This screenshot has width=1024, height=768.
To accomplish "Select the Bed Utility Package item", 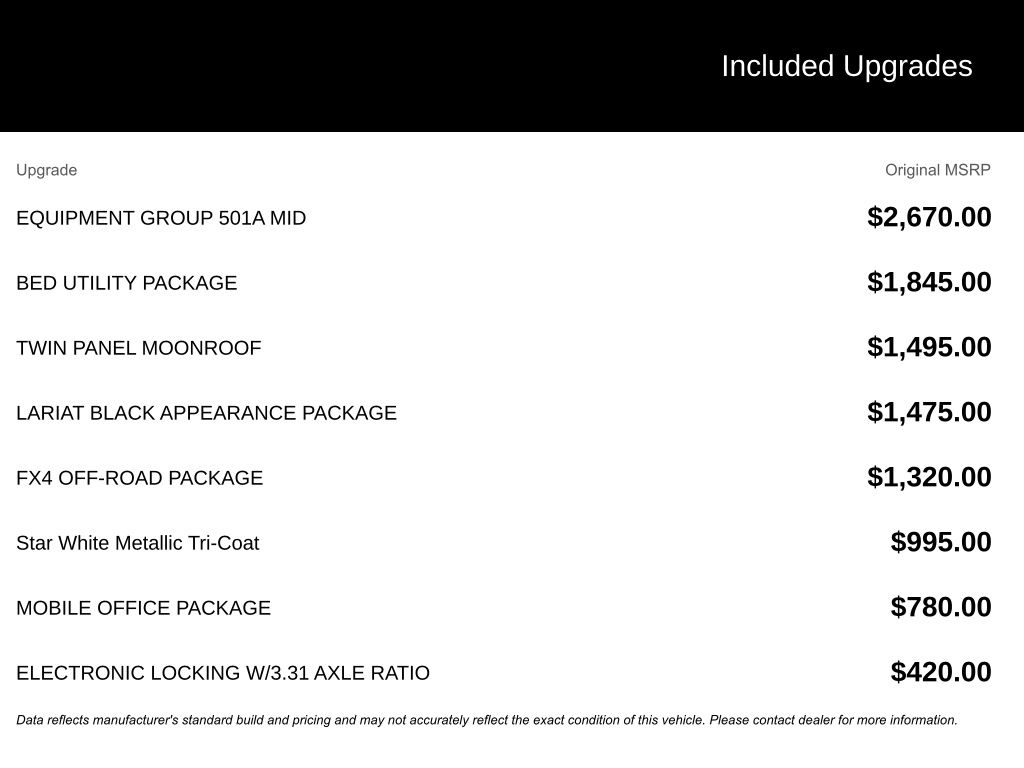I will pos(127,283).
